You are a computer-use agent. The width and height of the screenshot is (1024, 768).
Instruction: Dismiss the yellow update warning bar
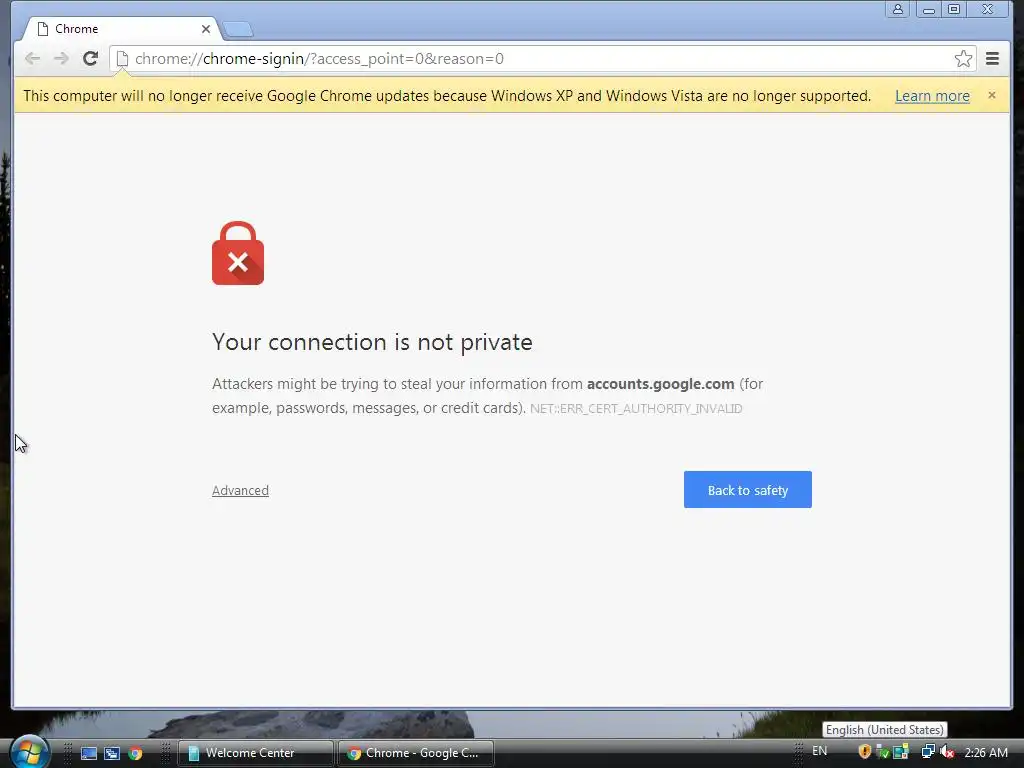[x=992, y=95]
